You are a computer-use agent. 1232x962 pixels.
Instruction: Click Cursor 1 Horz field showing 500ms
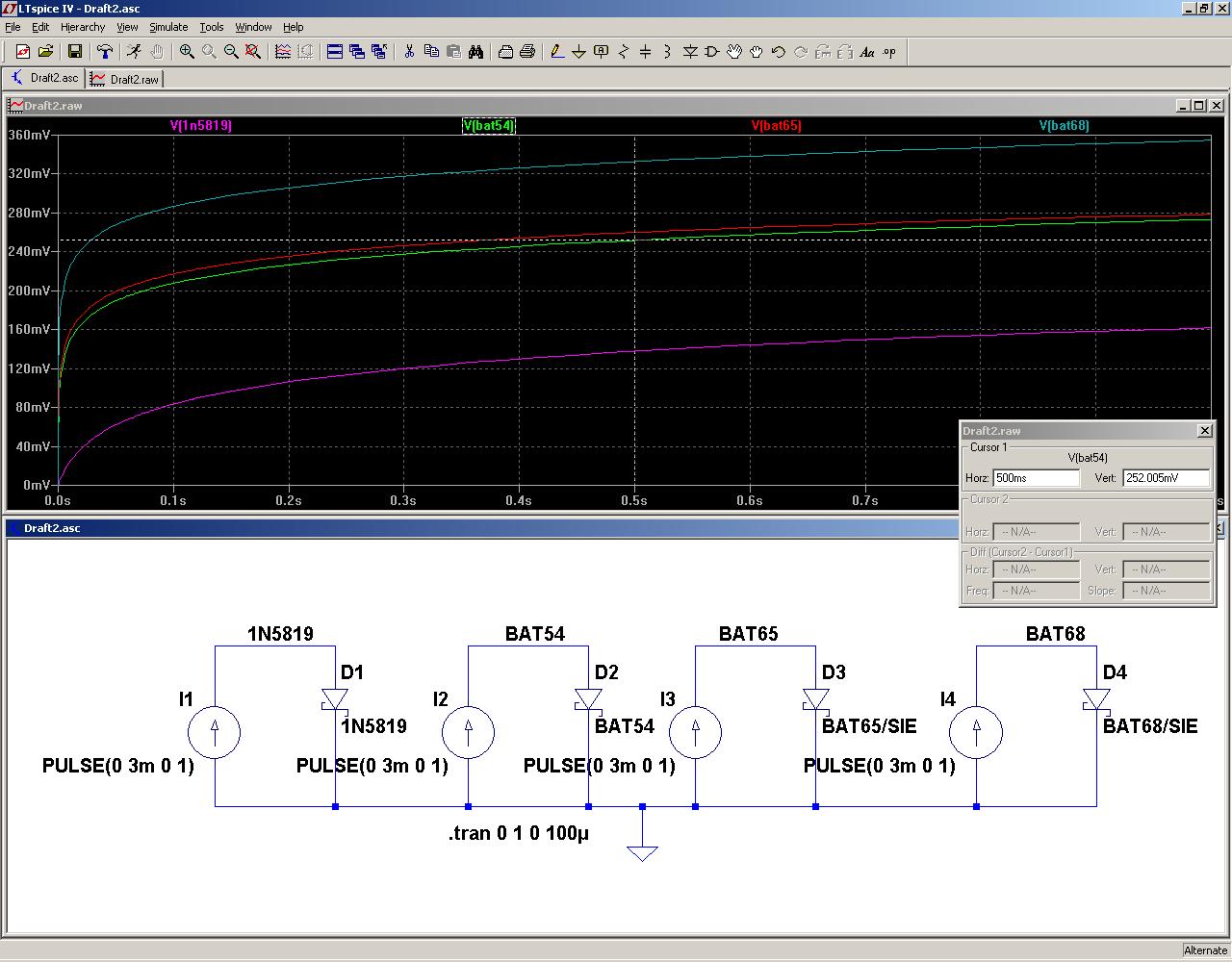[1036, 478]
